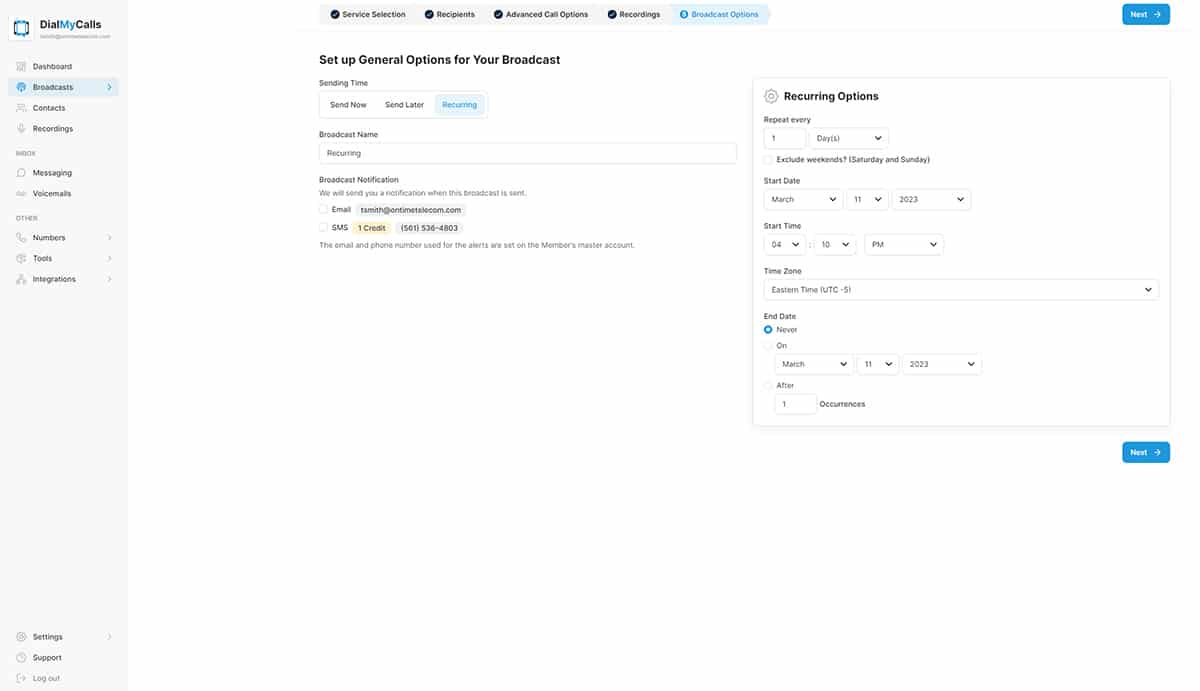Open Voicemails icon in sidebar
Viewport: 1200px width, 691px height.
[22, 194]
